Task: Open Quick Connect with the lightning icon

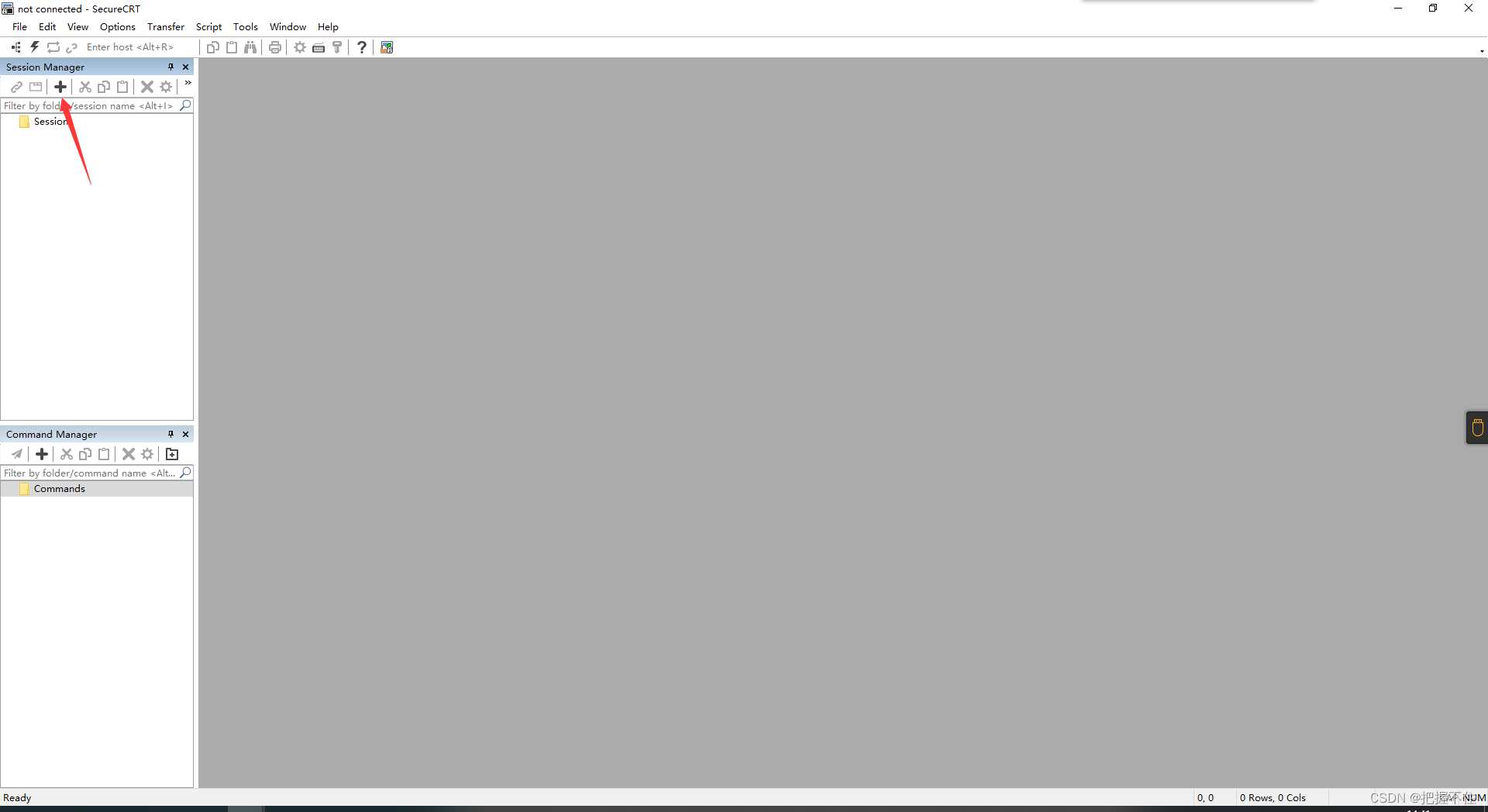Action: [34, 46]
